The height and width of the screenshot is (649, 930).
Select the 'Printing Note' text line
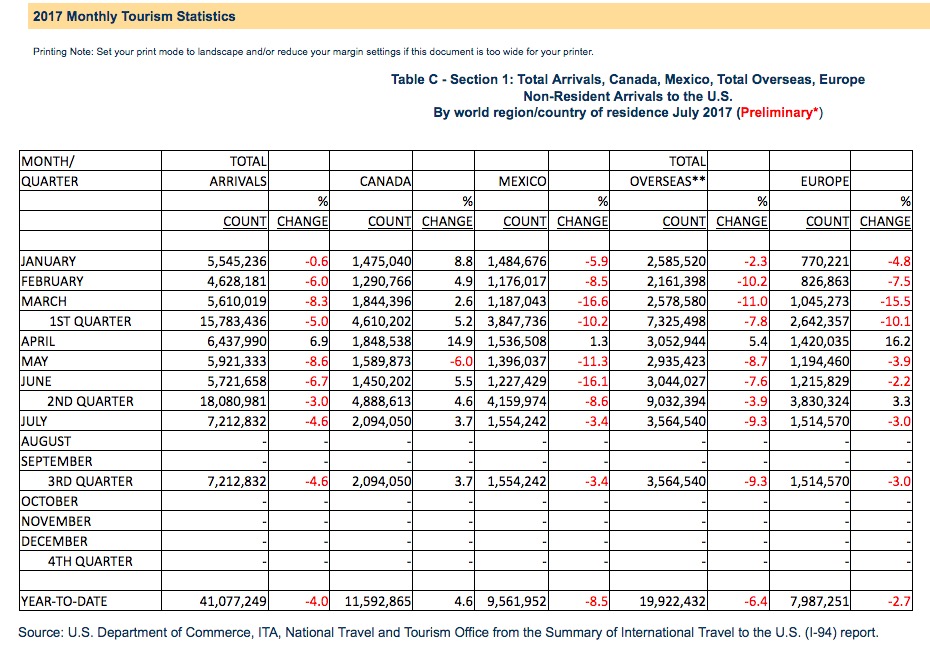[x=313, y=52]
